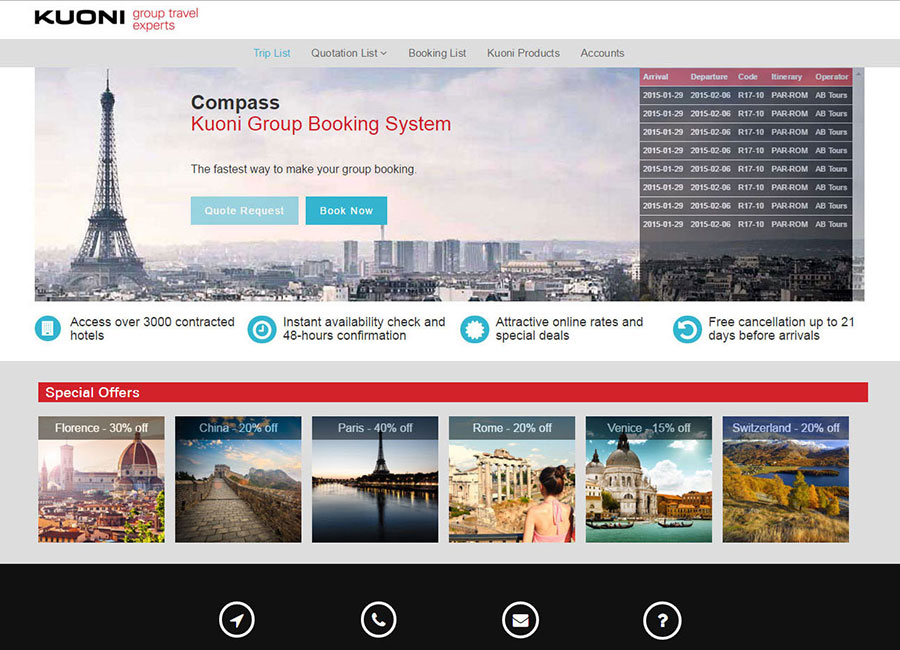Open the Trip List tab

(271, 53)
